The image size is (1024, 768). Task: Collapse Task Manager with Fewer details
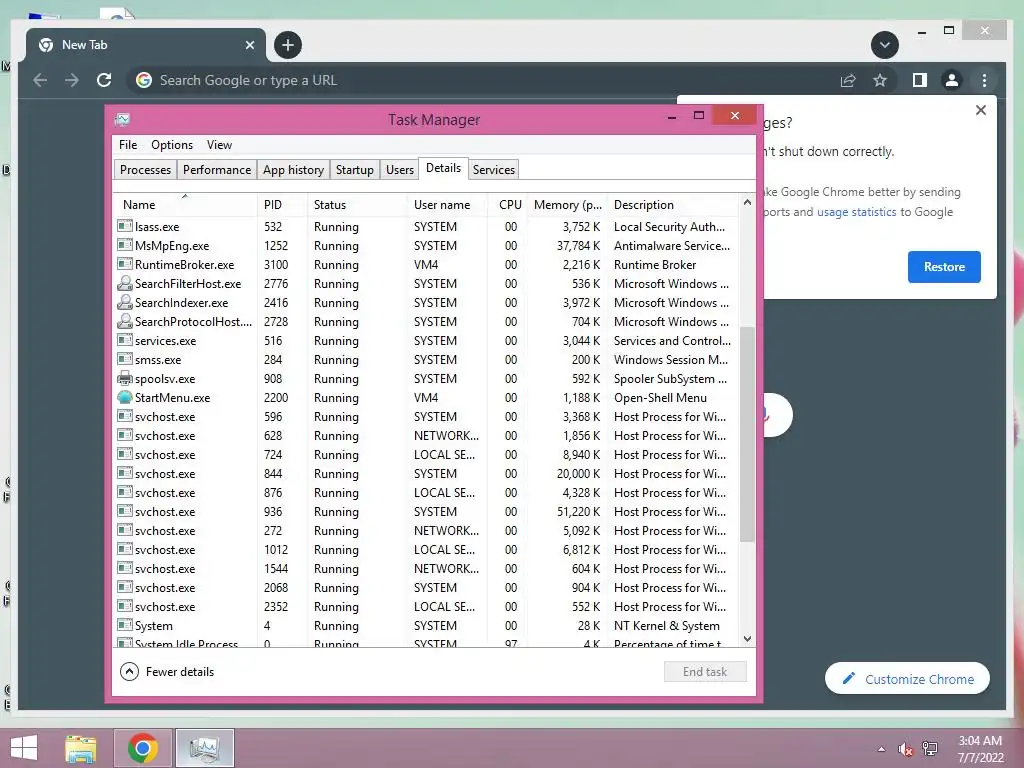(x=167, y=671)
